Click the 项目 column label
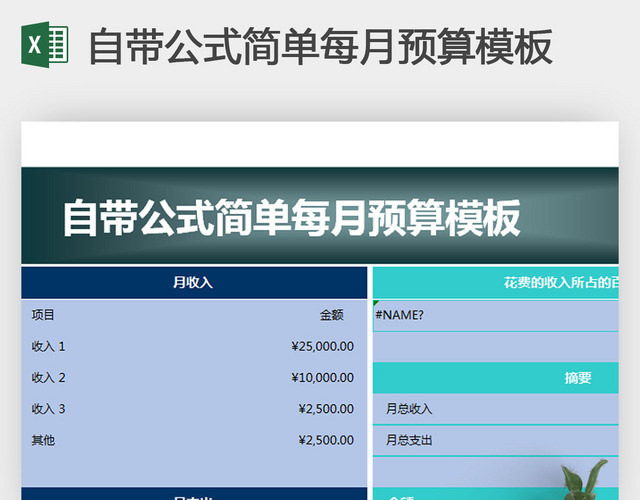Viewport: 640px width, 500px height. pyautogui.click(x=43, y=315)
